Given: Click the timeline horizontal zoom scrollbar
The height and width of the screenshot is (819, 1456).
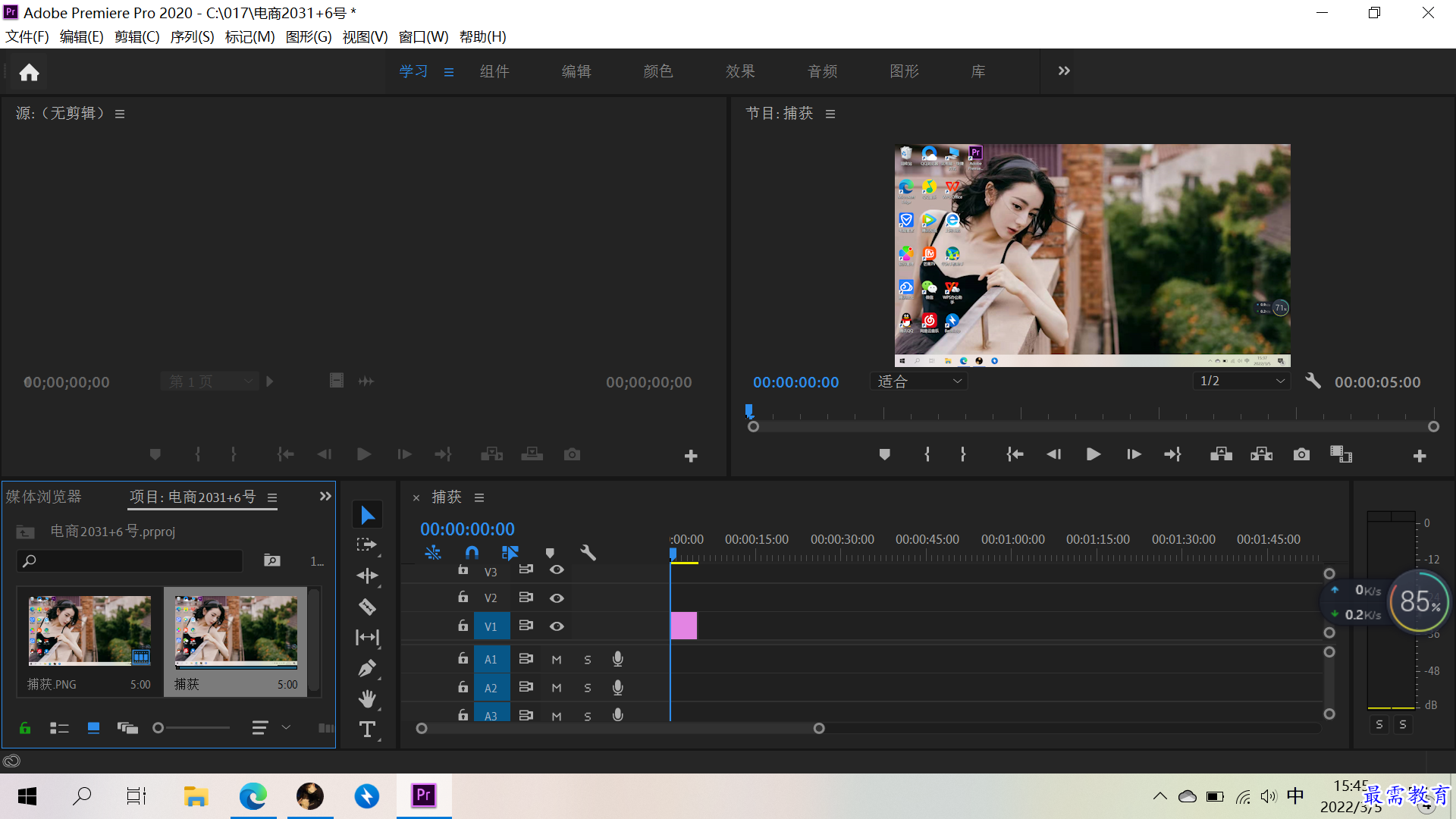Looking at the screenshot, I should (620, 729).
